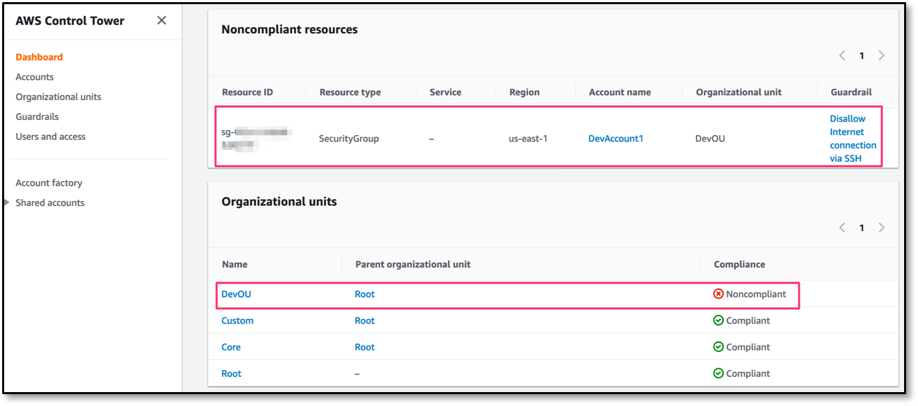918x406 pixels.
Task: Open Guardrails in the sidebar
Action: pyautogui.click(x=37, y=117)
